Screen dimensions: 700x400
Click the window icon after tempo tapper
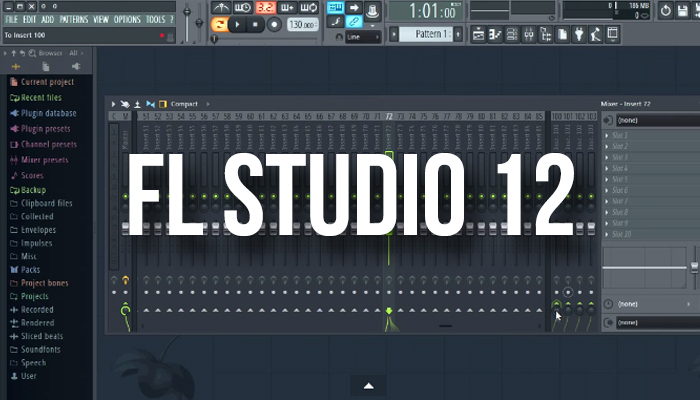tap(612, 34)
